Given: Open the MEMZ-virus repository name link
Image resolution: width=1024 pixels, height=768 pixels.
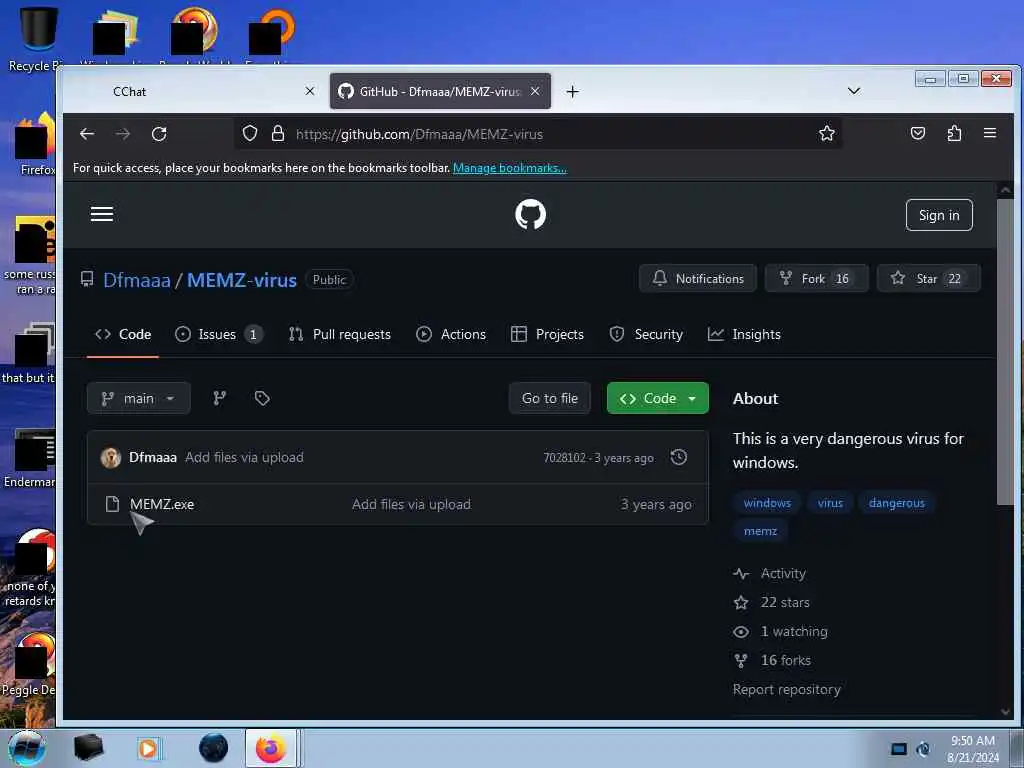Looking at the screenshot, I should click(x=242, y=280).
